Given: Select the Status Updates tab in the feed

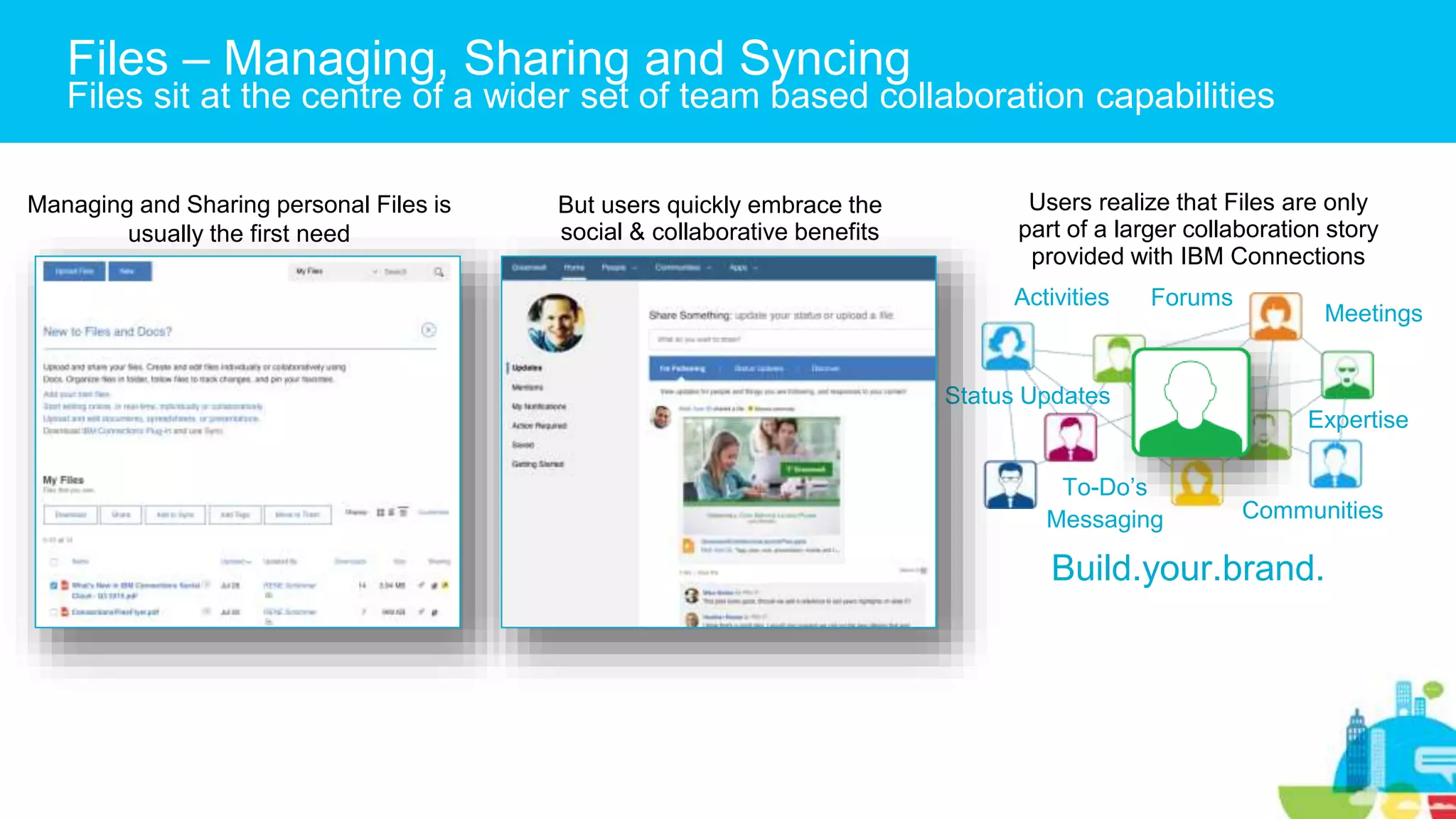Looking at the screenshot, I should pos(759,368).
